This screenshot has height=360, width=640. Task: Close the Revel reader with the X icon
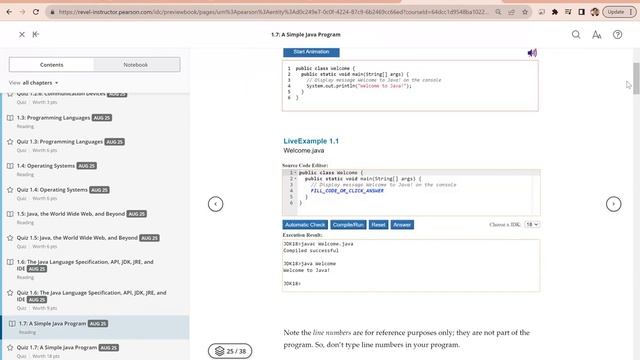(x=22, y=35)
